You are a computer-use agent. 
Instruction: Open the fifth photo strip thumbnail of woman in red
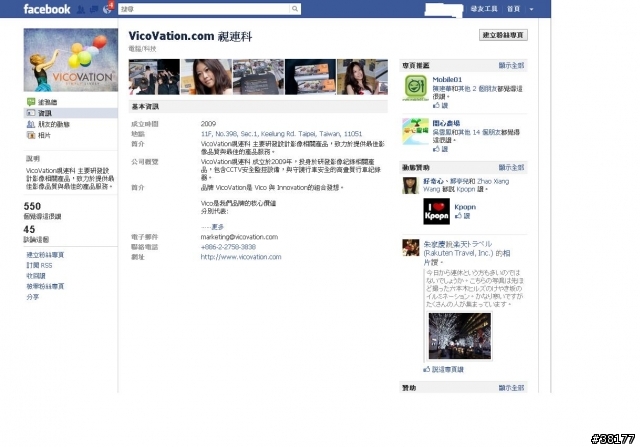coord(362,77)
